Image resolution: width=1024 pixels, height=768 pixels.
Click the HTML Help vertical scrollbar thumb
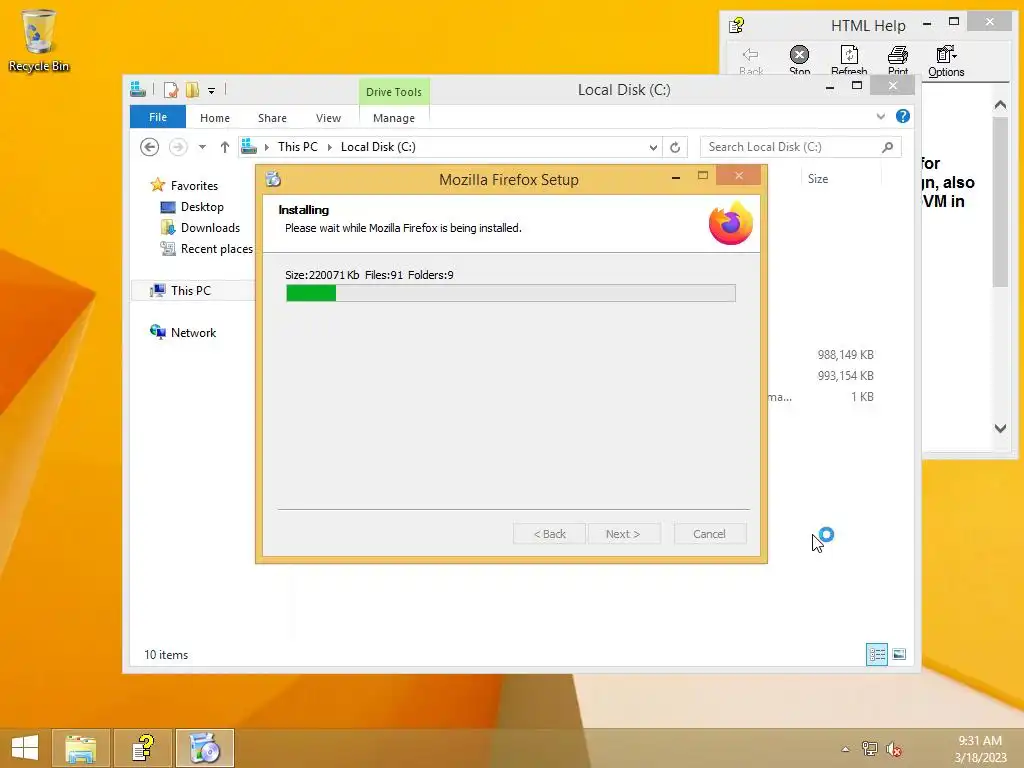[1000, 200]
